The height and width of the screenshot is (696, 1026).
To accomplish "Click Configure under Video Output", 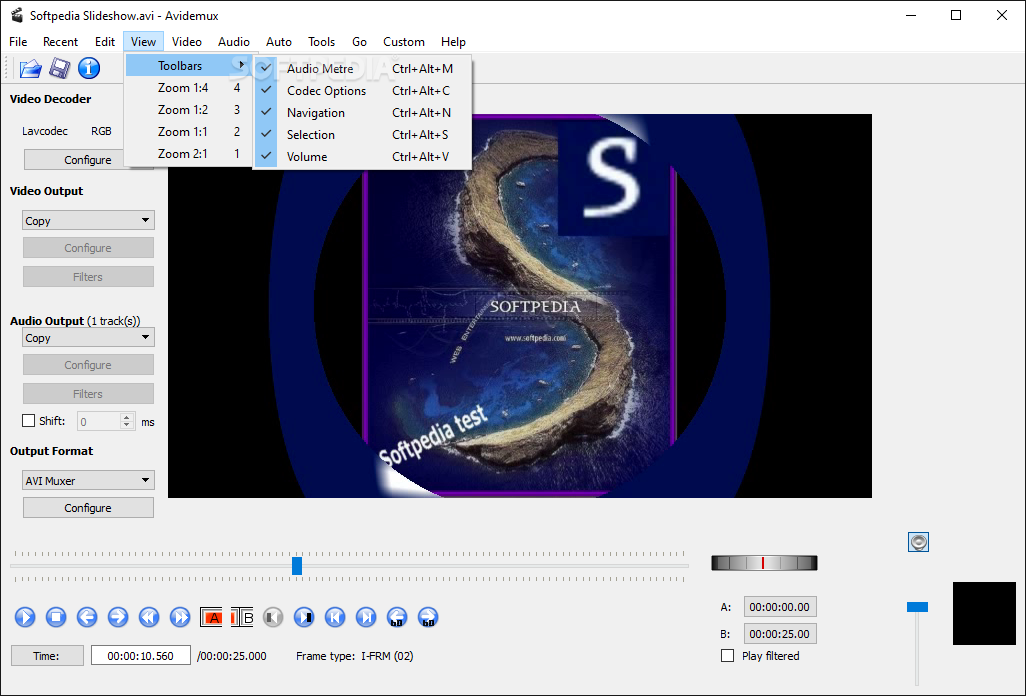I will pos(88,248).
